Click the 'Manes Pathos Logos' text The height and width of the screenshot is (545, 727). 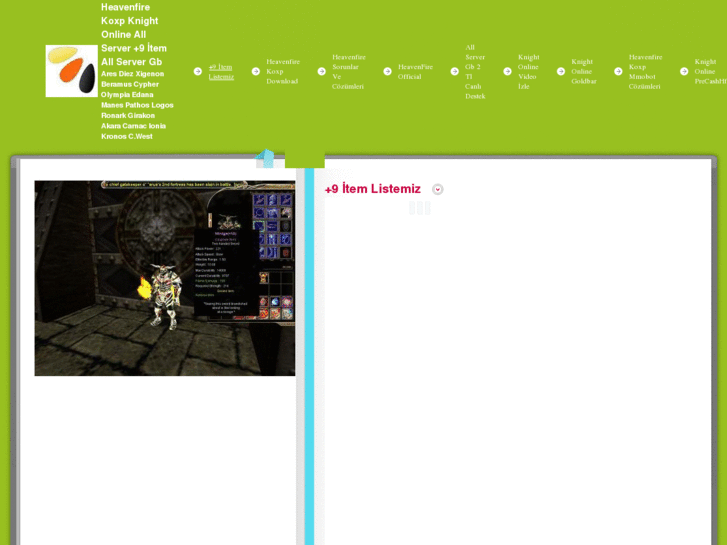tap(137, 105)
